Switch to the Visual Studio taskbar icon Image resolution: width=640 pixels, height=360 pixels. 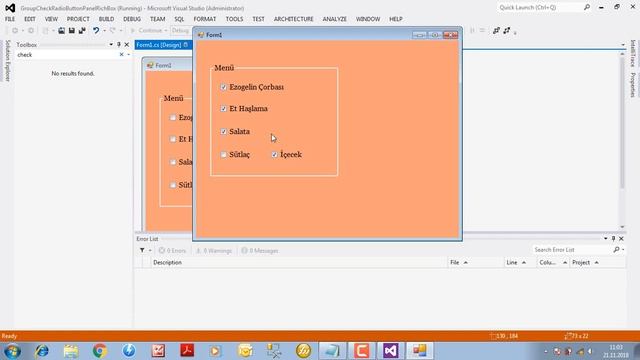390,351
